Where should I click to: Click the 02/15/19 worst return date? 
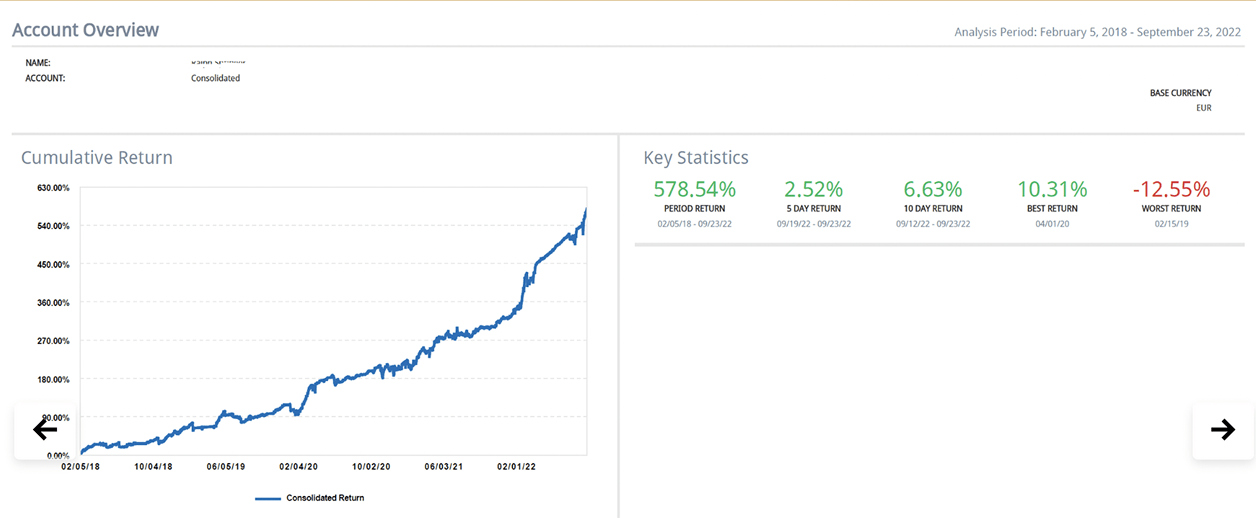[1171, 224]
